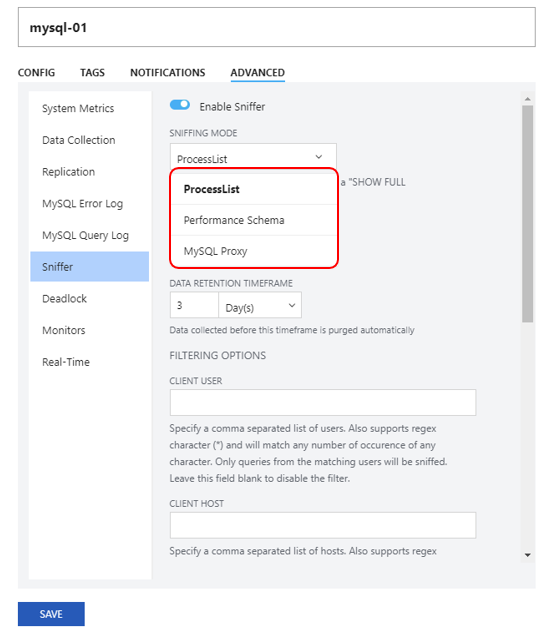
Task: Click the SAVE button
Action: tap(51, 614)
